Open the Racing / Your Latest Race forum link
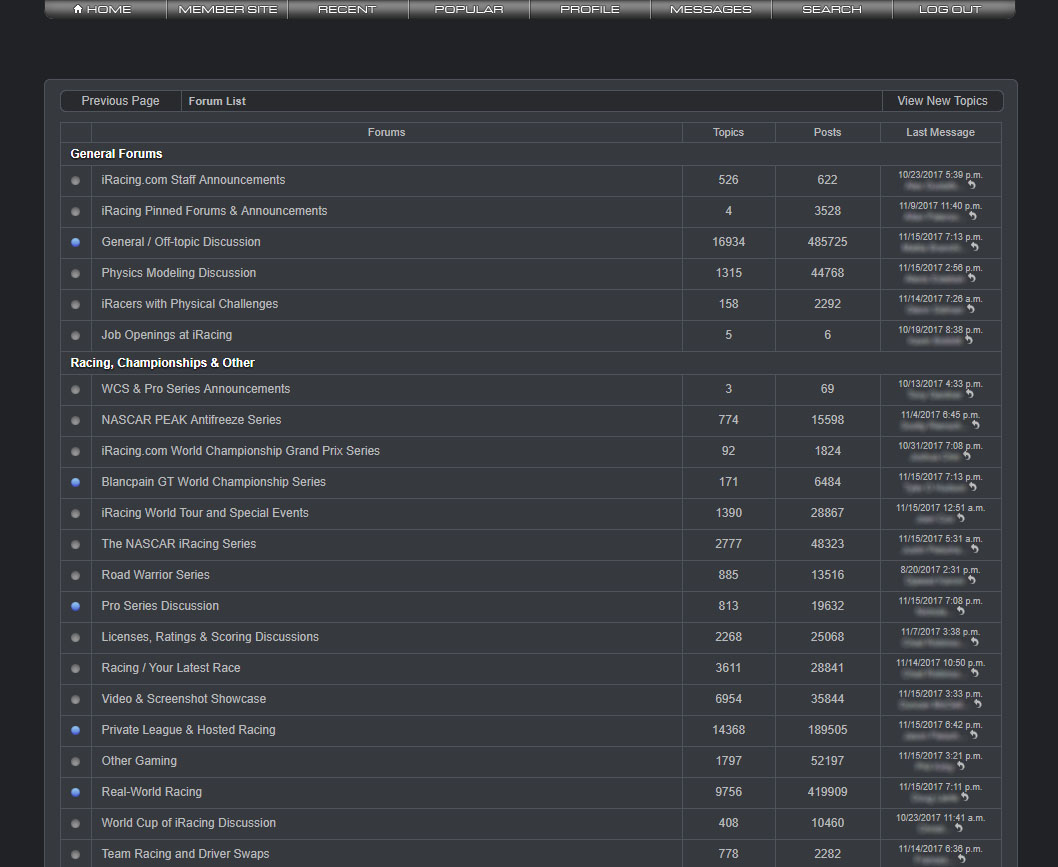1058x867 pixels. point(171,668)
